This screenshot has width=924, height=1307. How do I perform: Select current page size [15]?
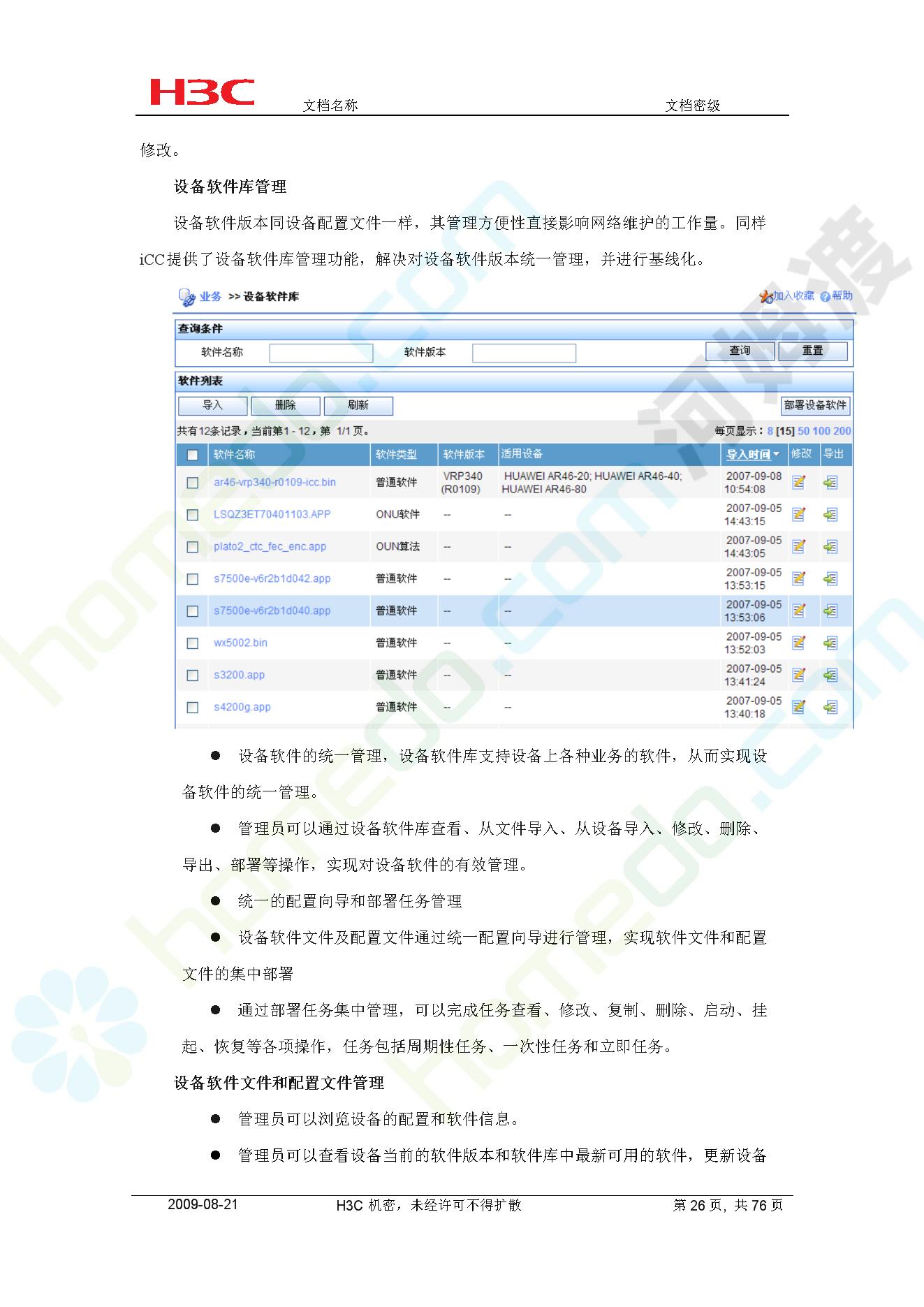(x=786, y=431)
